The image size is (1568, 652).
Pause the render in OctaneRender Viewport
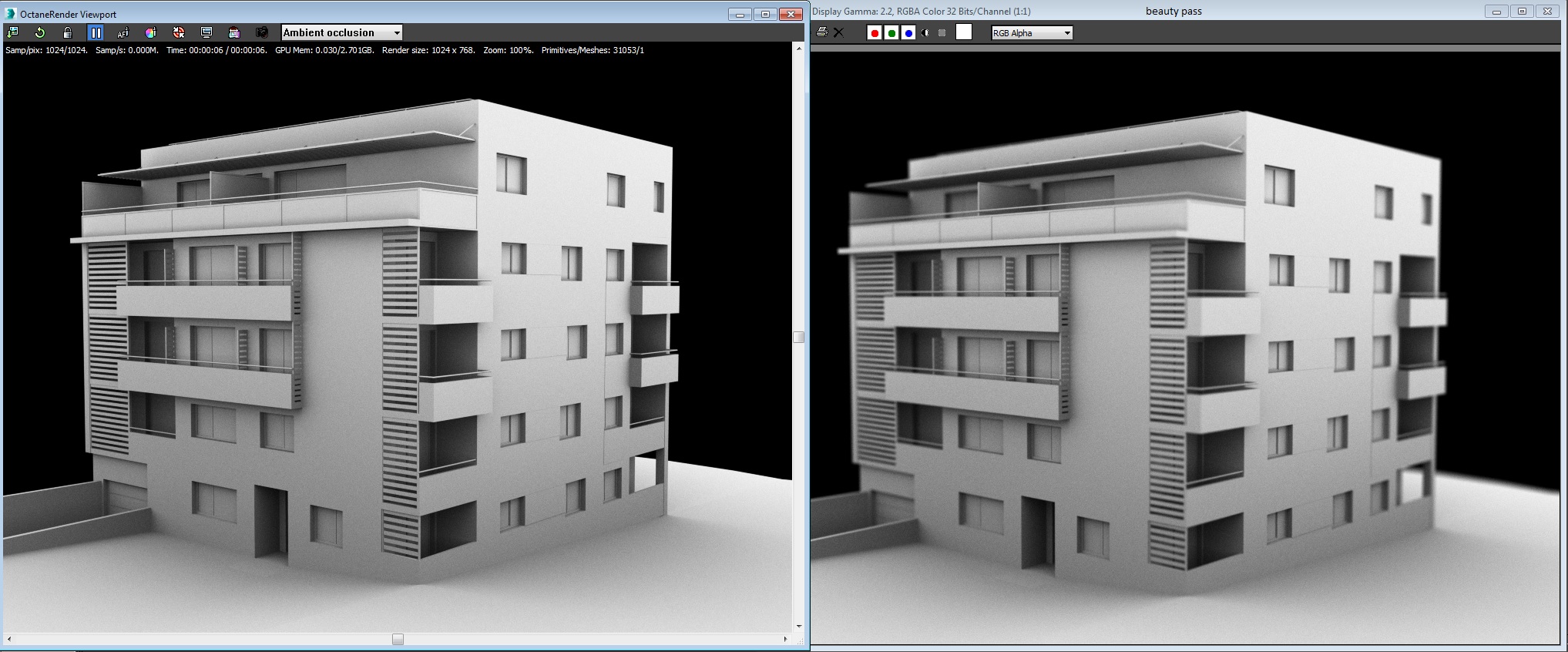[x=96, y=32]
